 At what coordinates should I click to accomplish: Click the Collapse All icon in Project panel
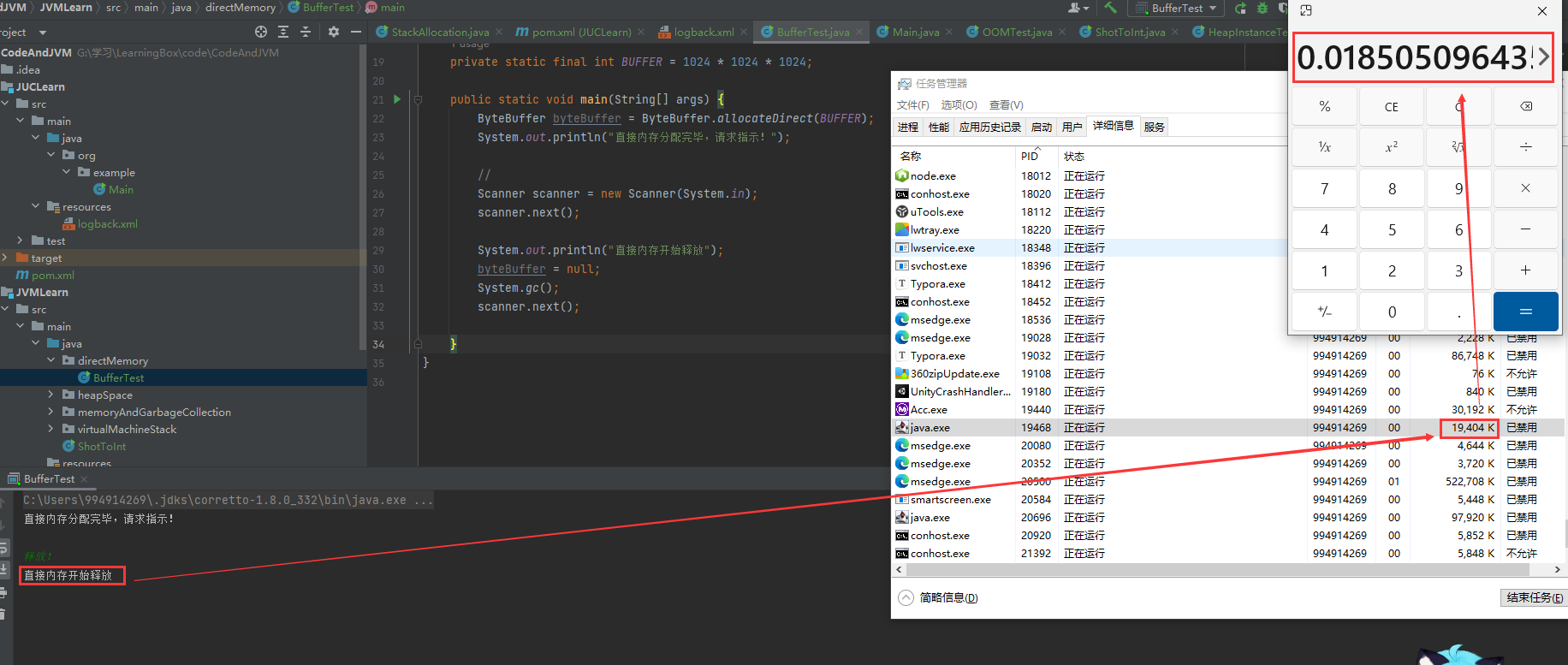pyautogui.click(x=306, y=32)
